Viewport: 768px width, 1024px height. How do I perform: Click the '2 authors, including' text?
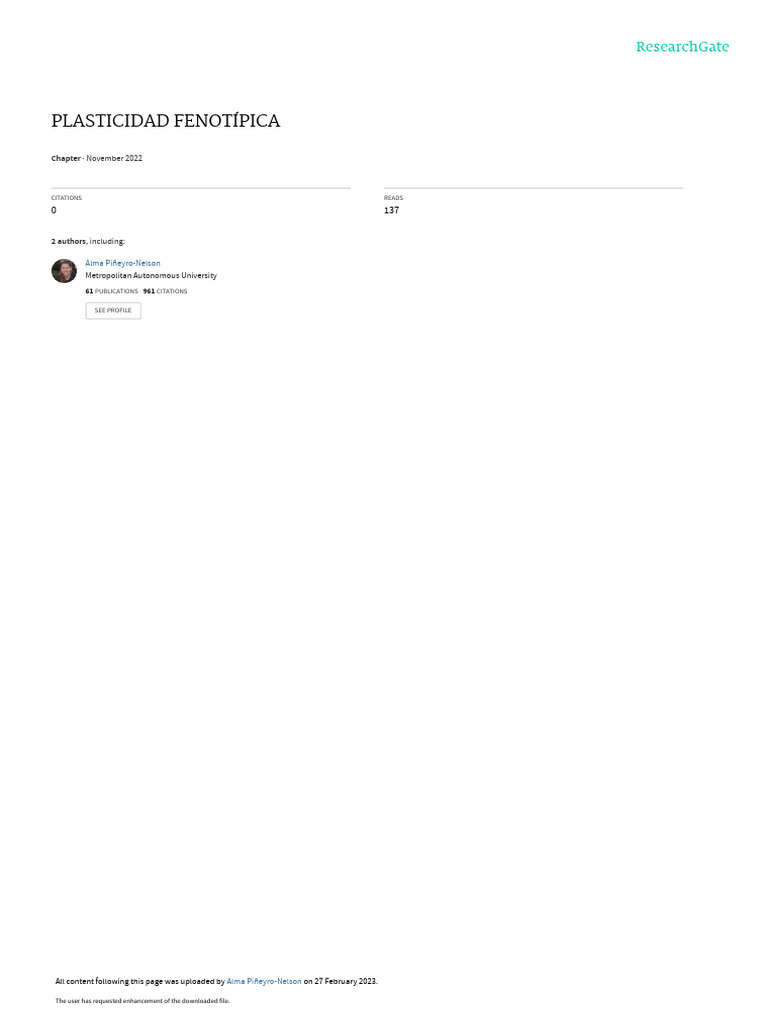88,241
